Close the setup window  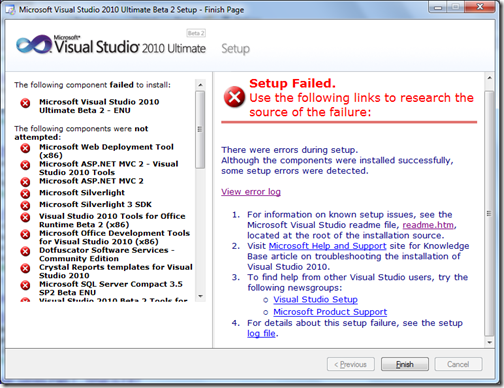point(480,7)
